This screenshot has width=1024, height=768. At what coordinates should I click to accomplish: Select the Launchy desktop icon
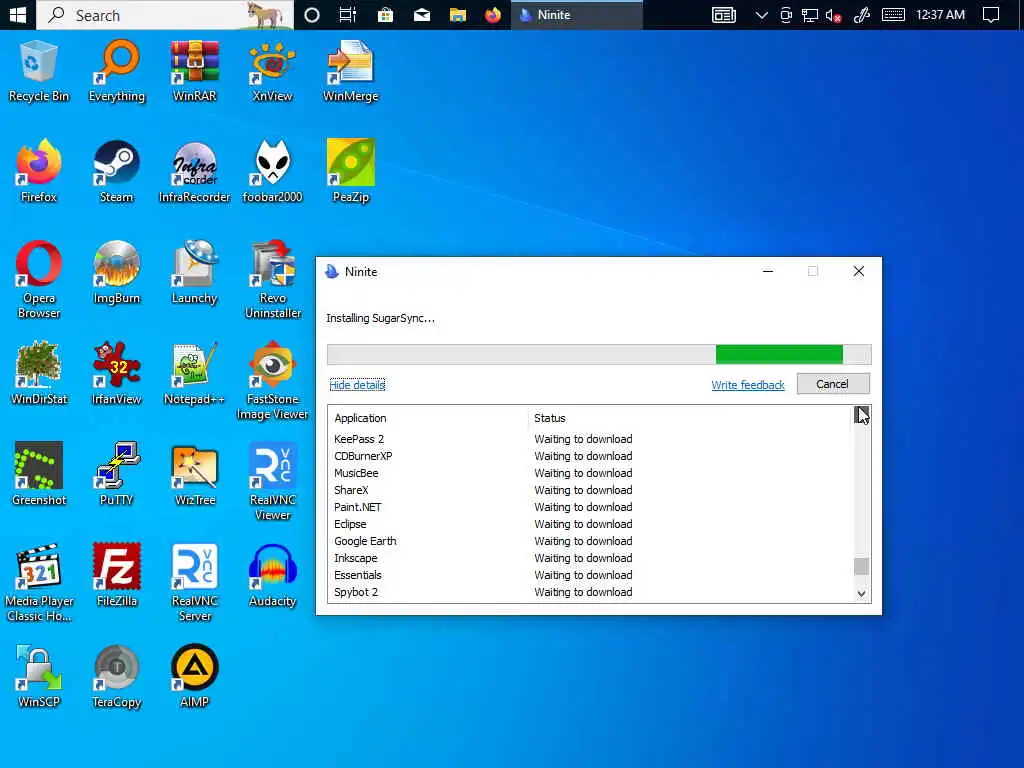[x=195, y=274]
